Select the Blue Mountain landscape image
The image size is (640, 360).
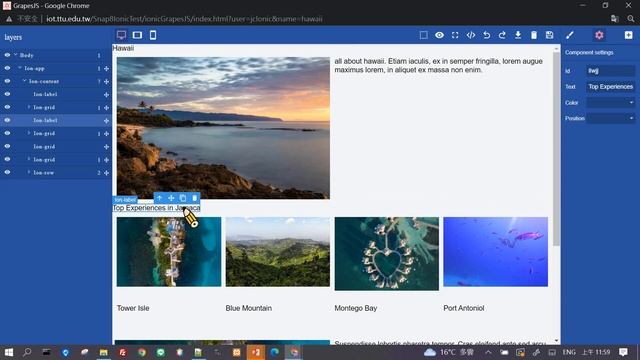click(x=278, y=251)
